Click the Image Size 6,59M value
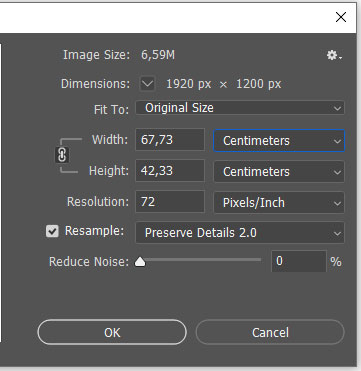This screenshot has height=371, width=361. (158, 55)
